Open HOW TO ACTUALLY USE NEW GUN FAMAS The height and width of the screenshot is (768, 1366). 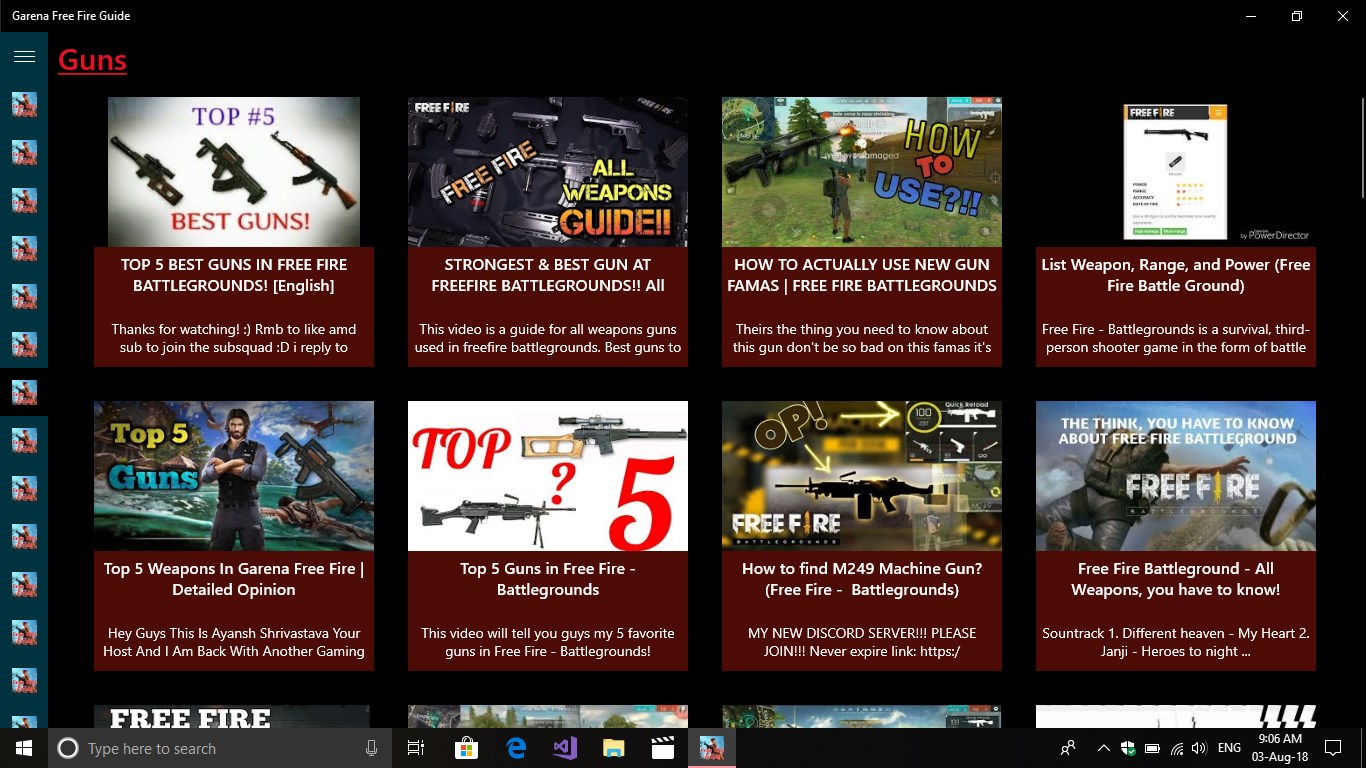tap(862, 275)
